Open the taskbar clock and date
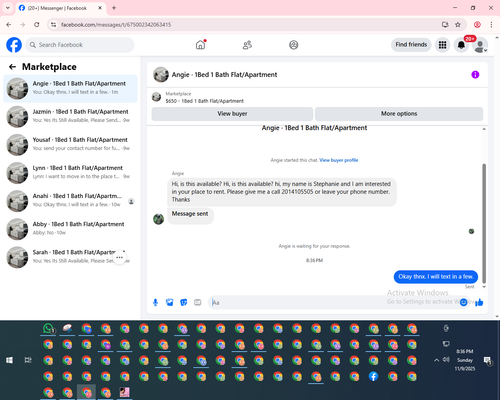The height and width of the screenshot is (400, 500). coord(464,360)
